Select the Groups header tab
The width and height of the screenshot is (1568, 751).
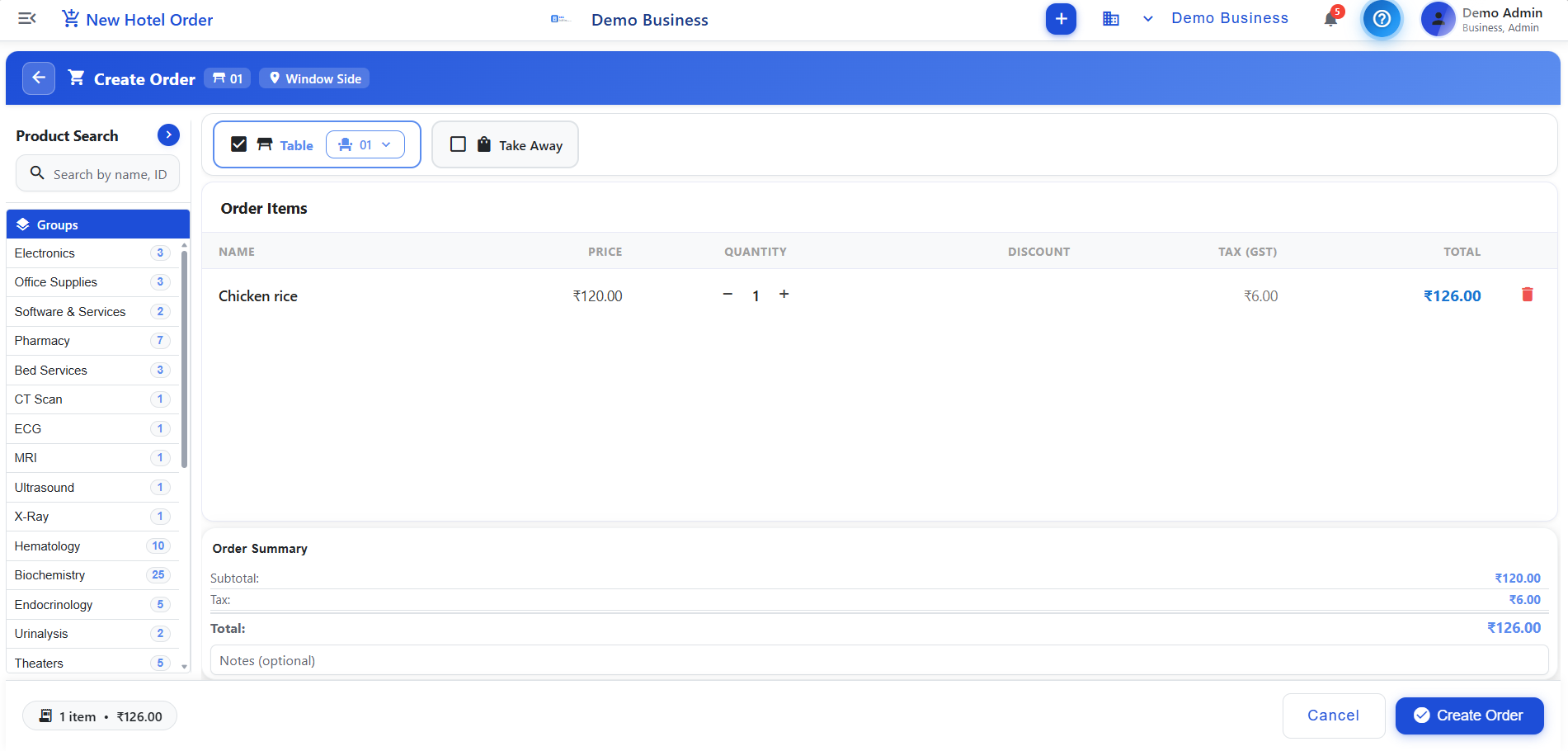pyautogui.click(x=98, y=224)
